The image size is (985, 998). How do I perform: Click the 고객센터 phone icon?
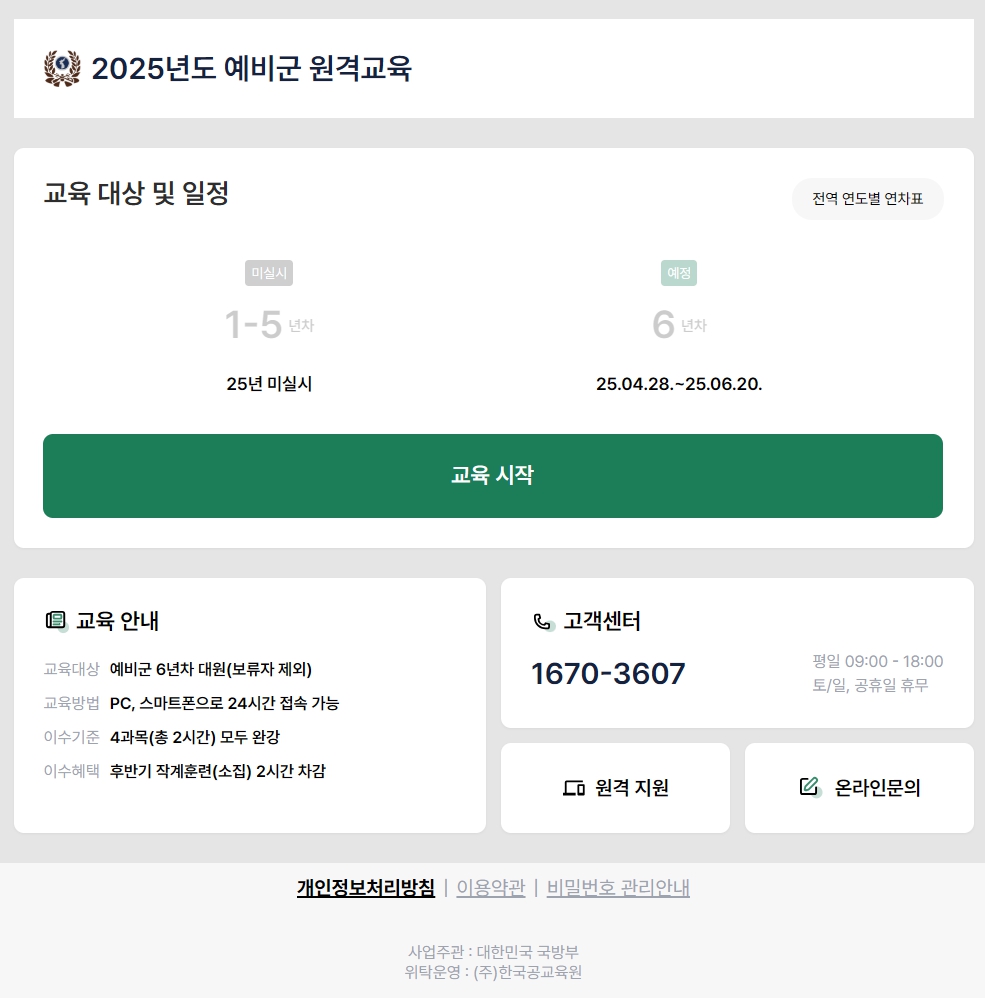click(x=543, y=621)
